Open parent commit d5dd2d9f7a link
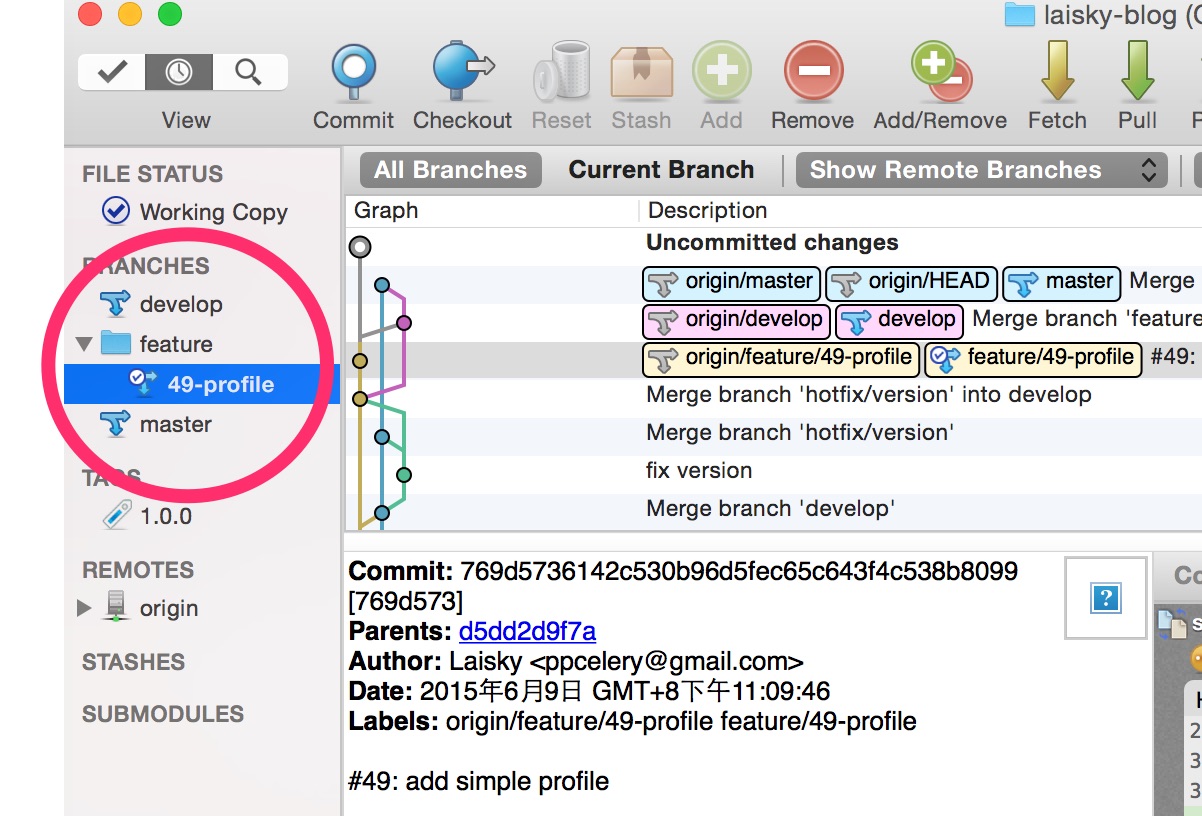 point(527,632)
